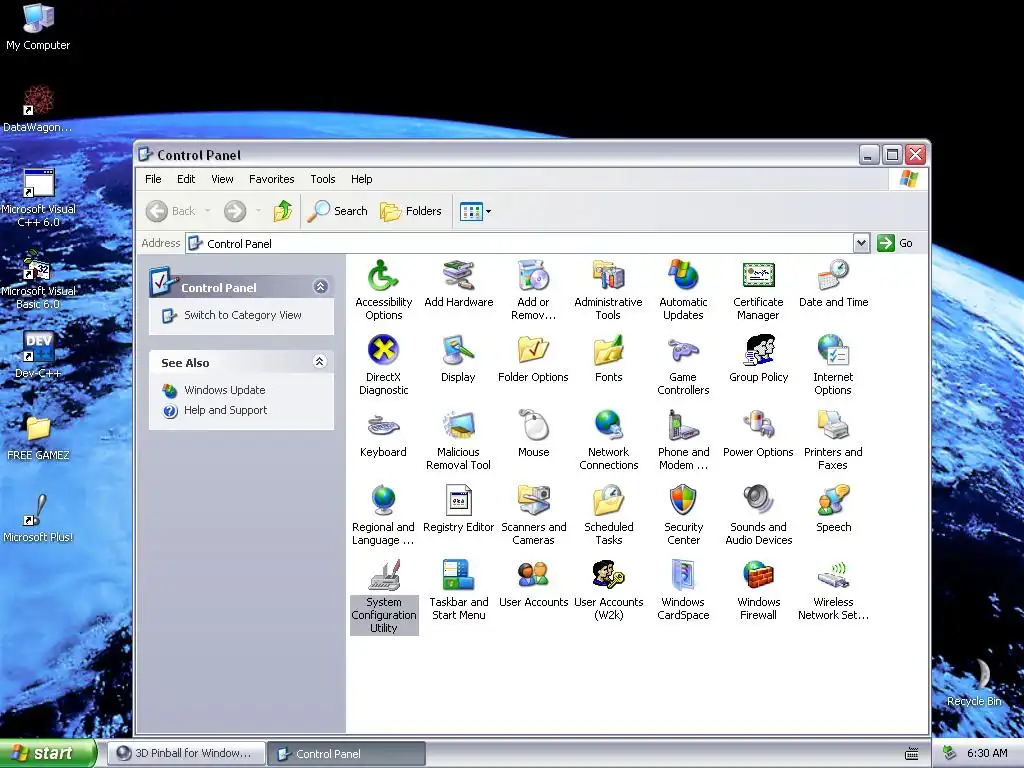1024x768 pixels.
Task: Select Group Policy icon
Action: [758, 359]
